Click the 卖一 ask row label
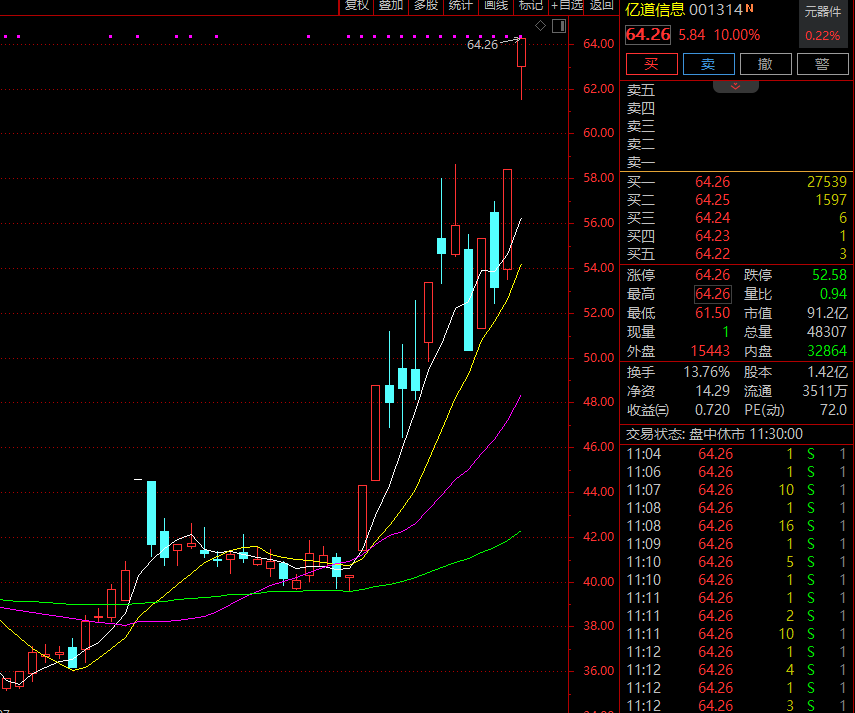 [640, 162]
